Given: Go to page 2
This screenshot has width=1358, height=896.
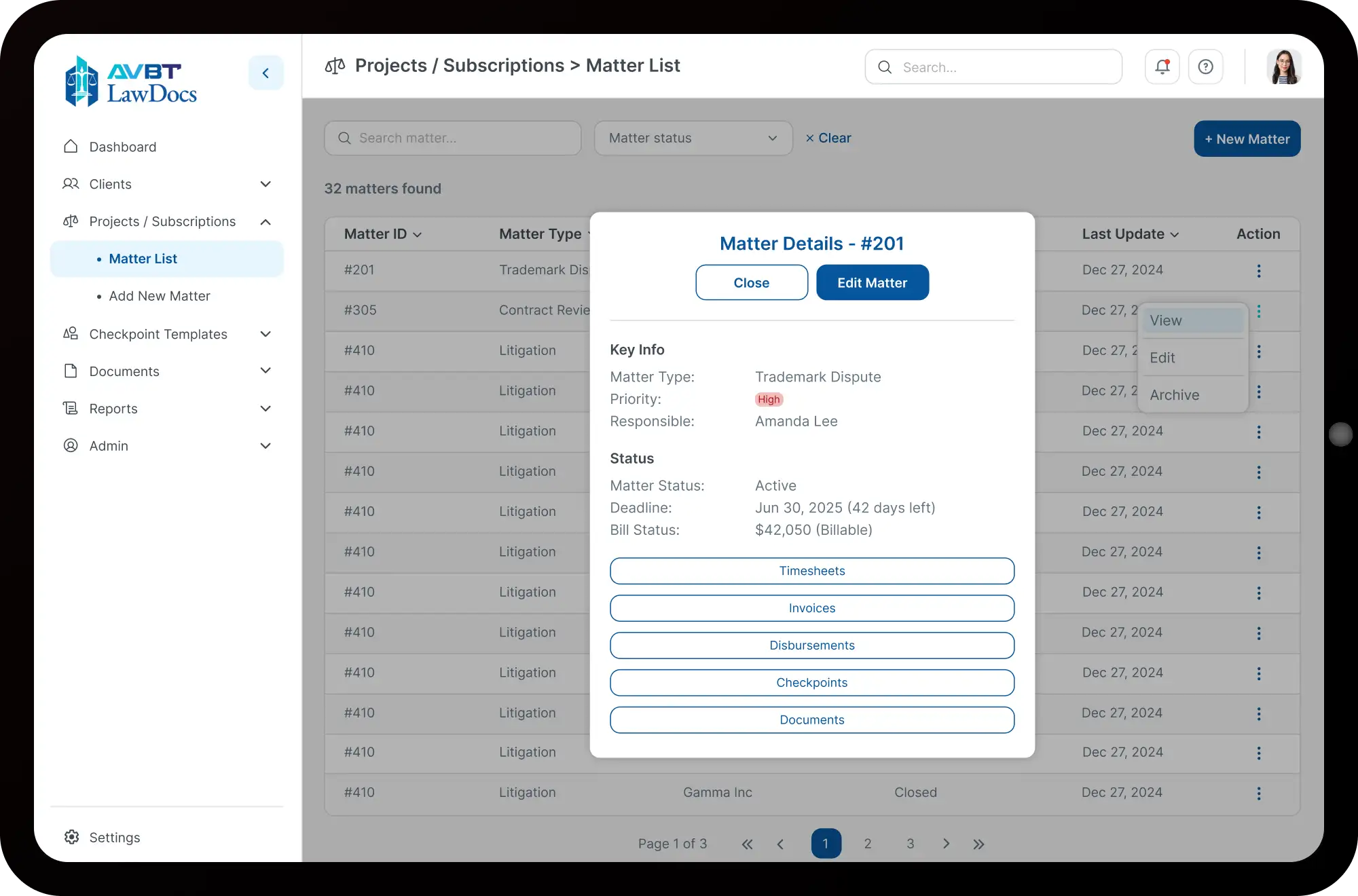Looking at the screenshot, I should (868, 844).
